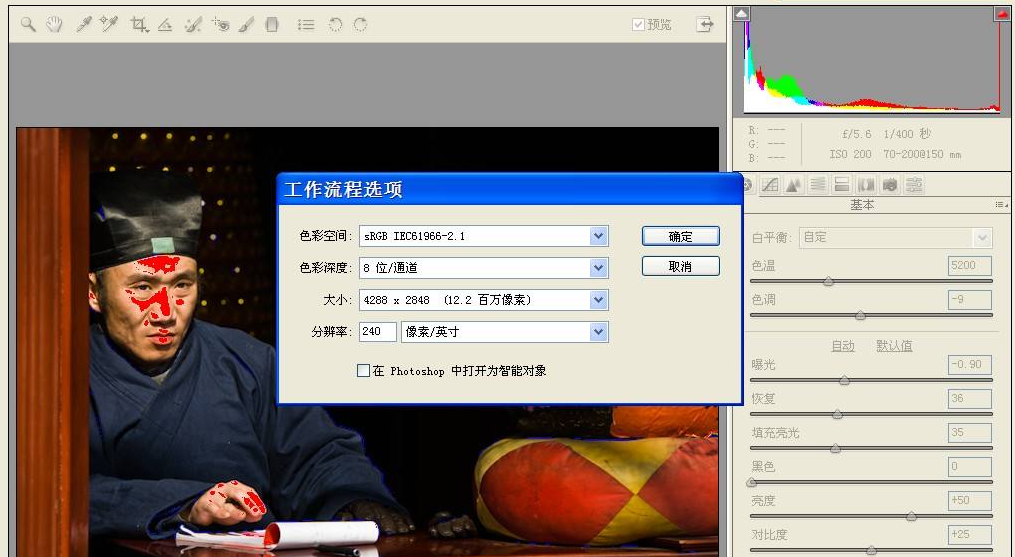The height and width of the screenshot is (557, 1015).
Task: Open the 色彩空间 dropdown
Action: pyautogui.click(x=598, y=236)
